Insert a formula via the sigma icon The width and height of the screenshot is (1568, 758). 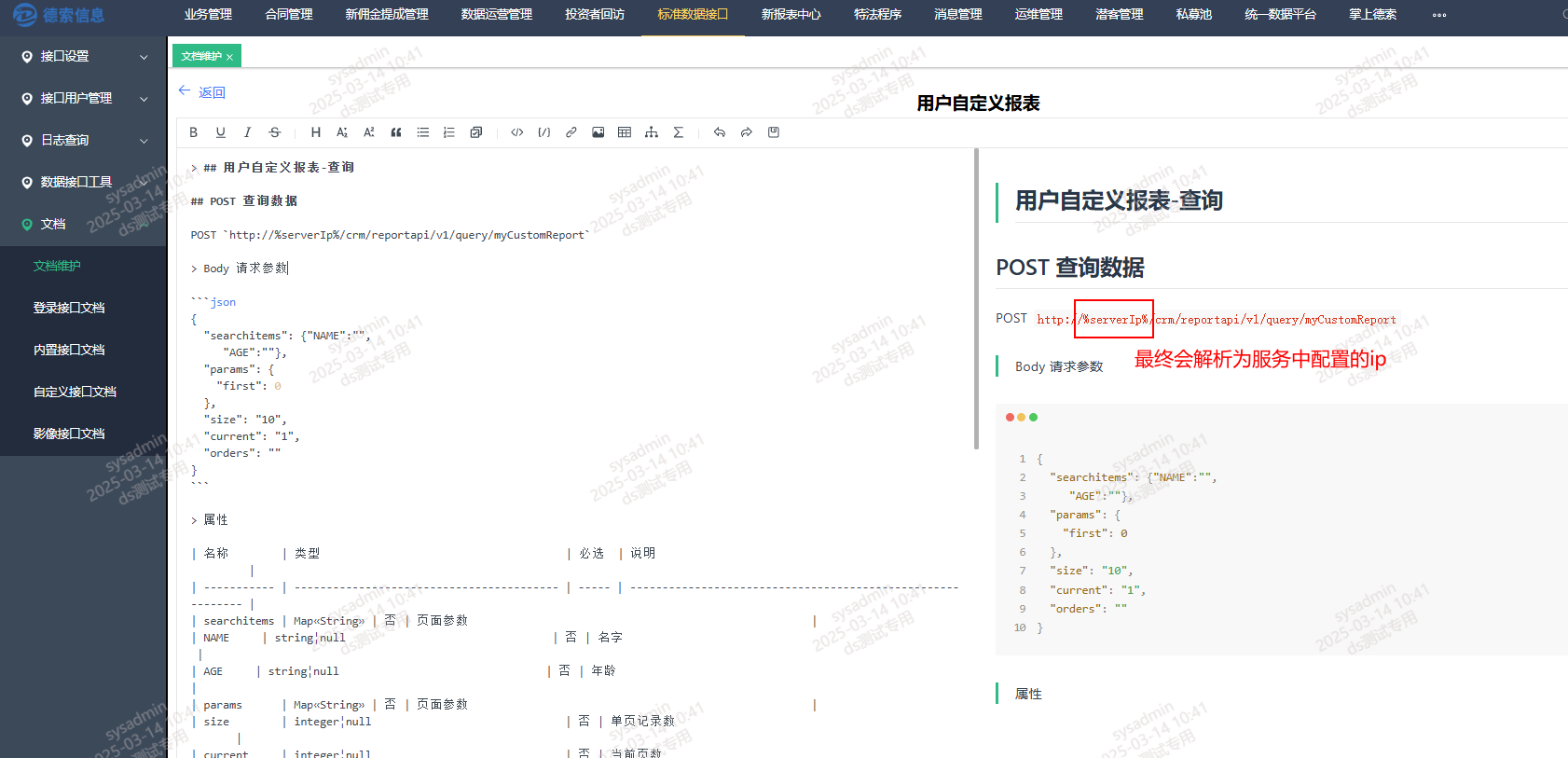(x=679, y=132)
